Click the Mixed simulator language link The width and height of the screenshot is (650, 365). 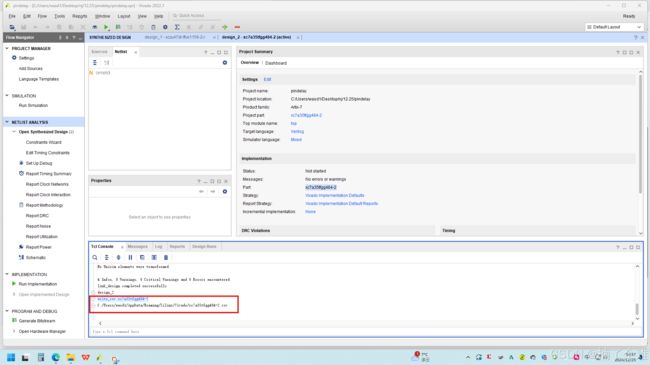pos(296,140)
